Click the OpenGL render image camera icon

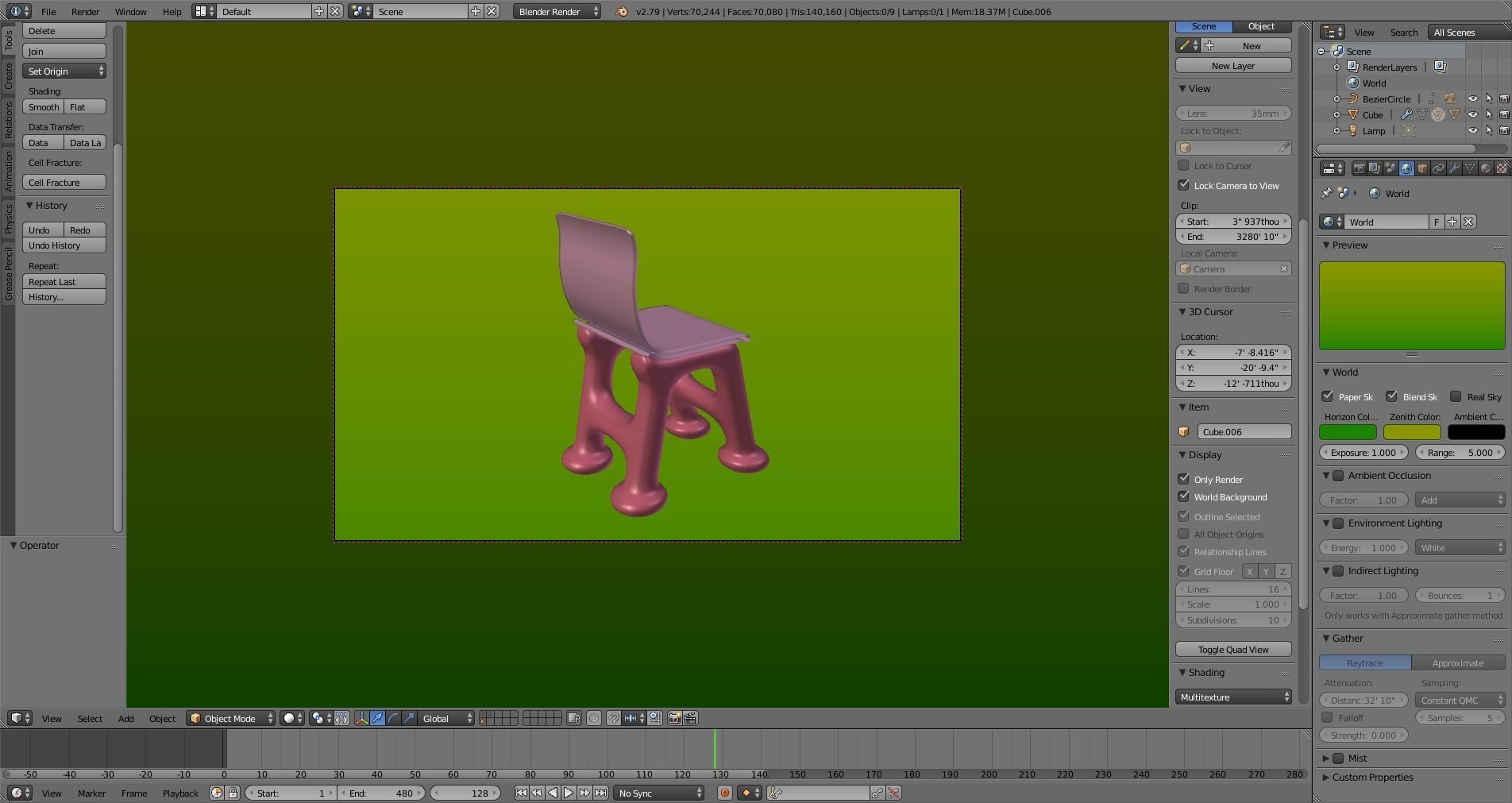coord(674,718)
